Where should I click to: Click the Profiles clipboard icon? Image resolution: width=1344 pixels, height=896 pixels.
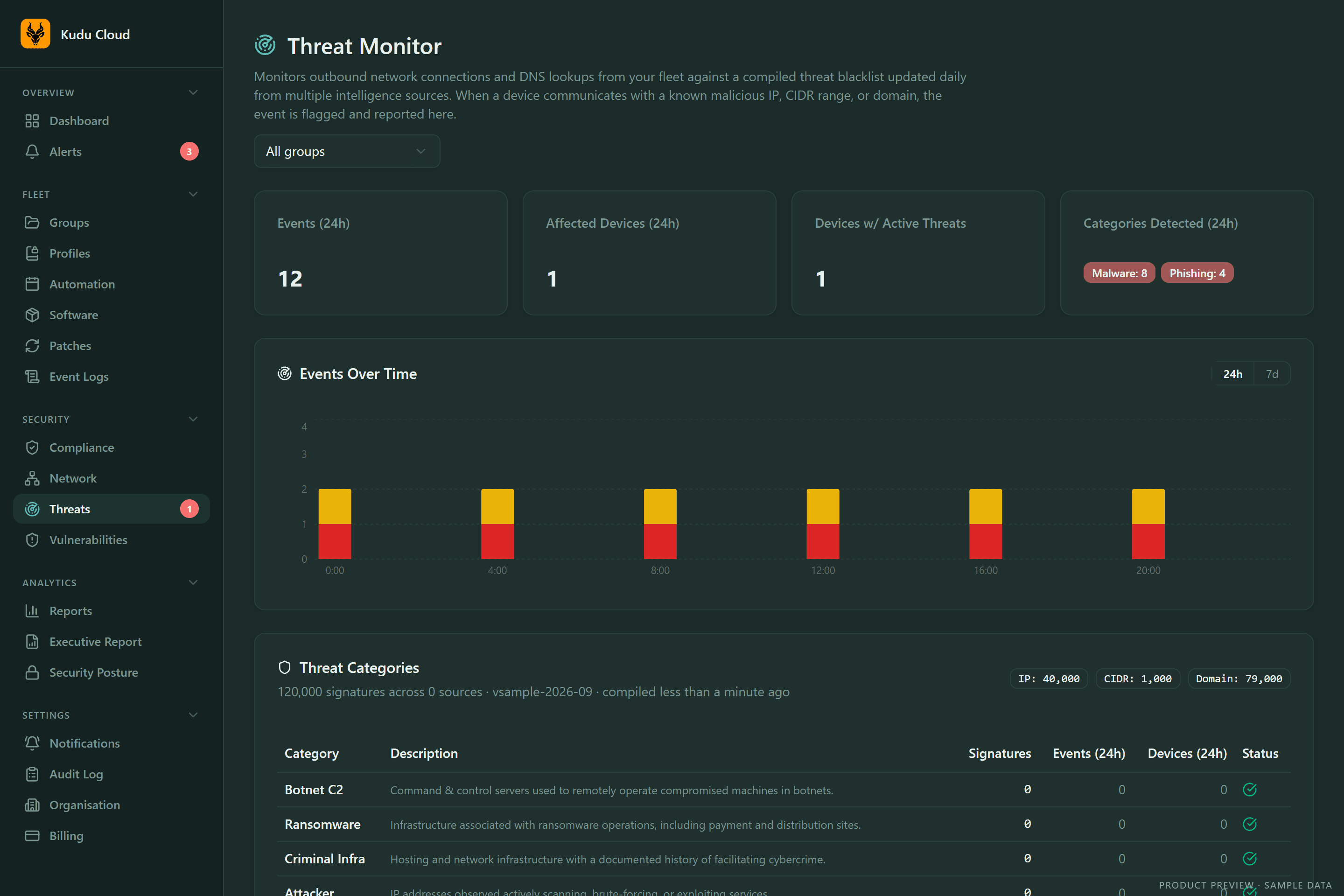pos(32,253)
